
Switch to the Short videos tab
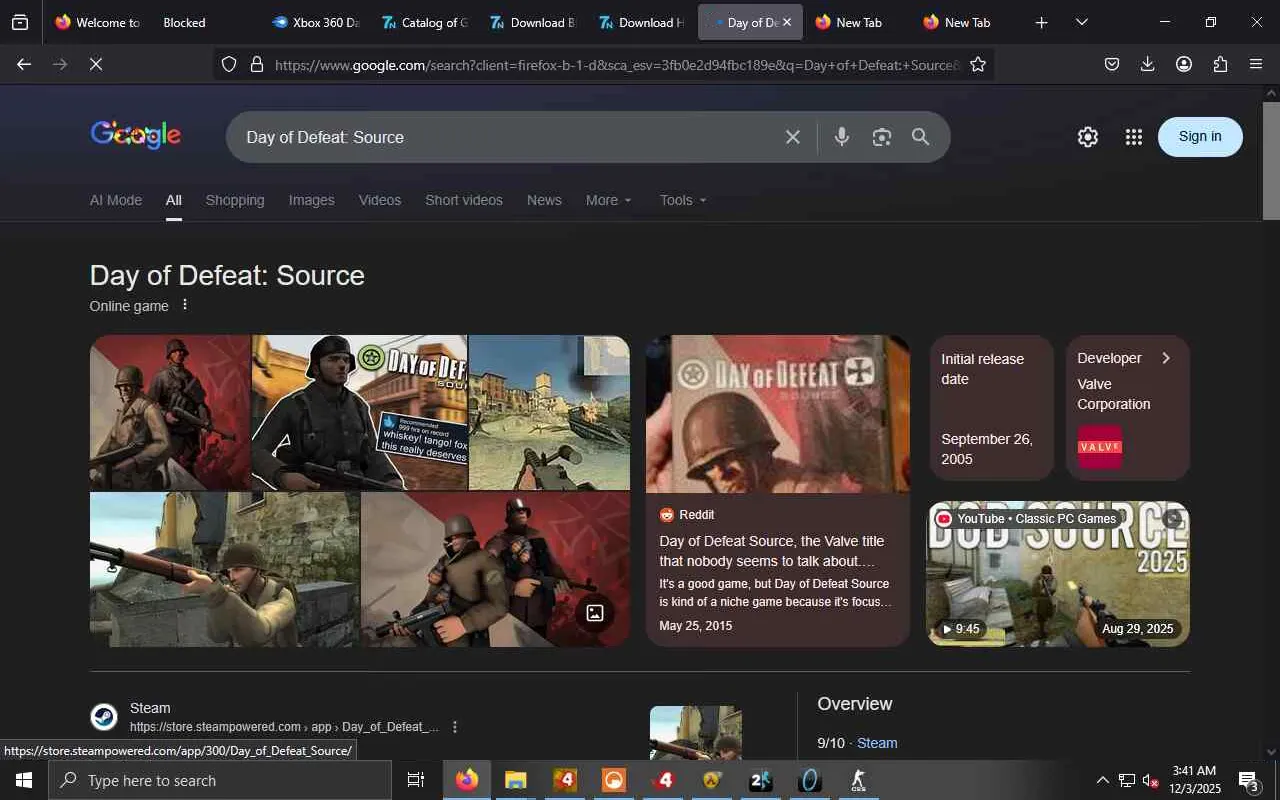click(464, 200)
